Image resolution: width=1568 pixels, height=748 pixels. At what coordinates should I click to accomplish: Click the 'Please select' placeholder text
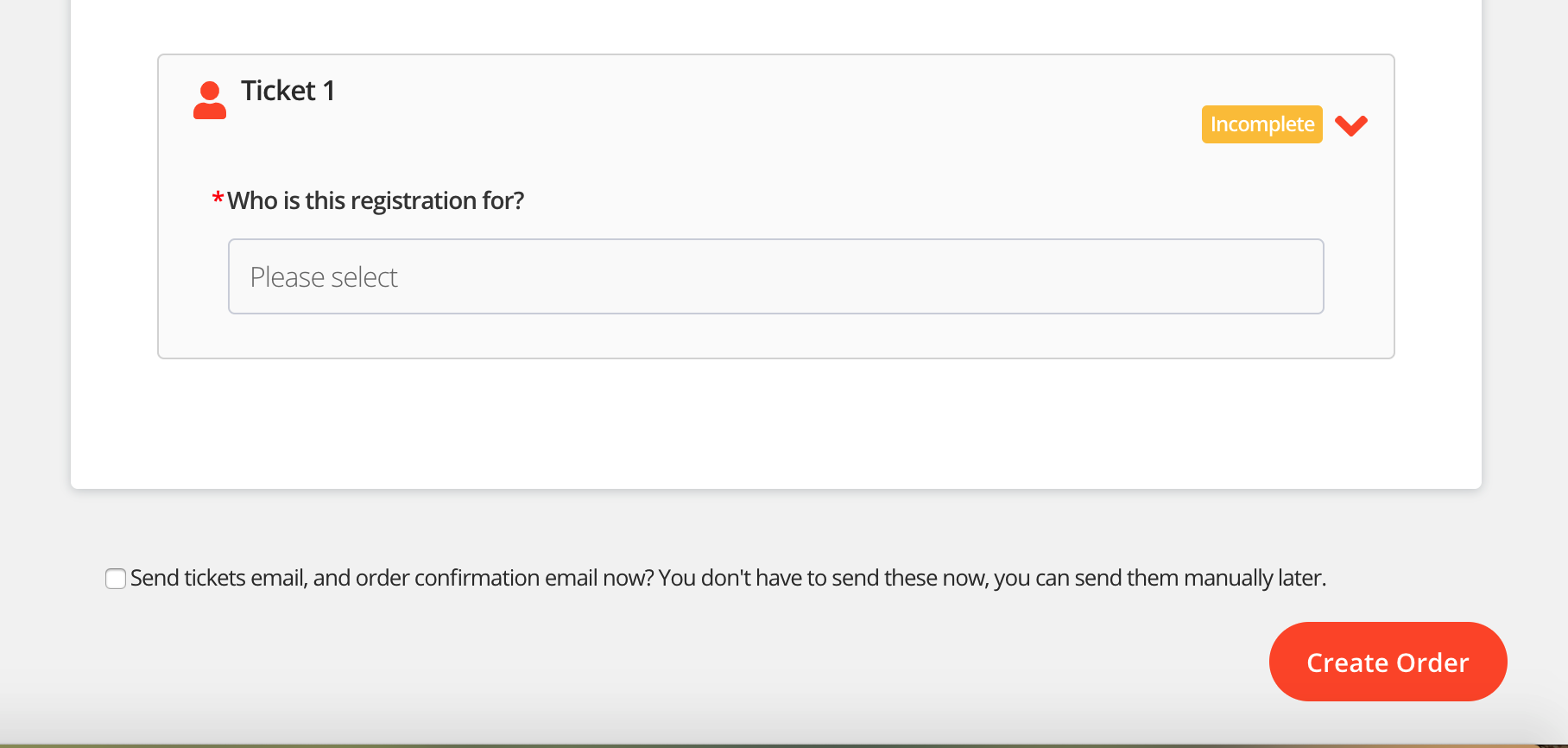(x=324, y=277)
